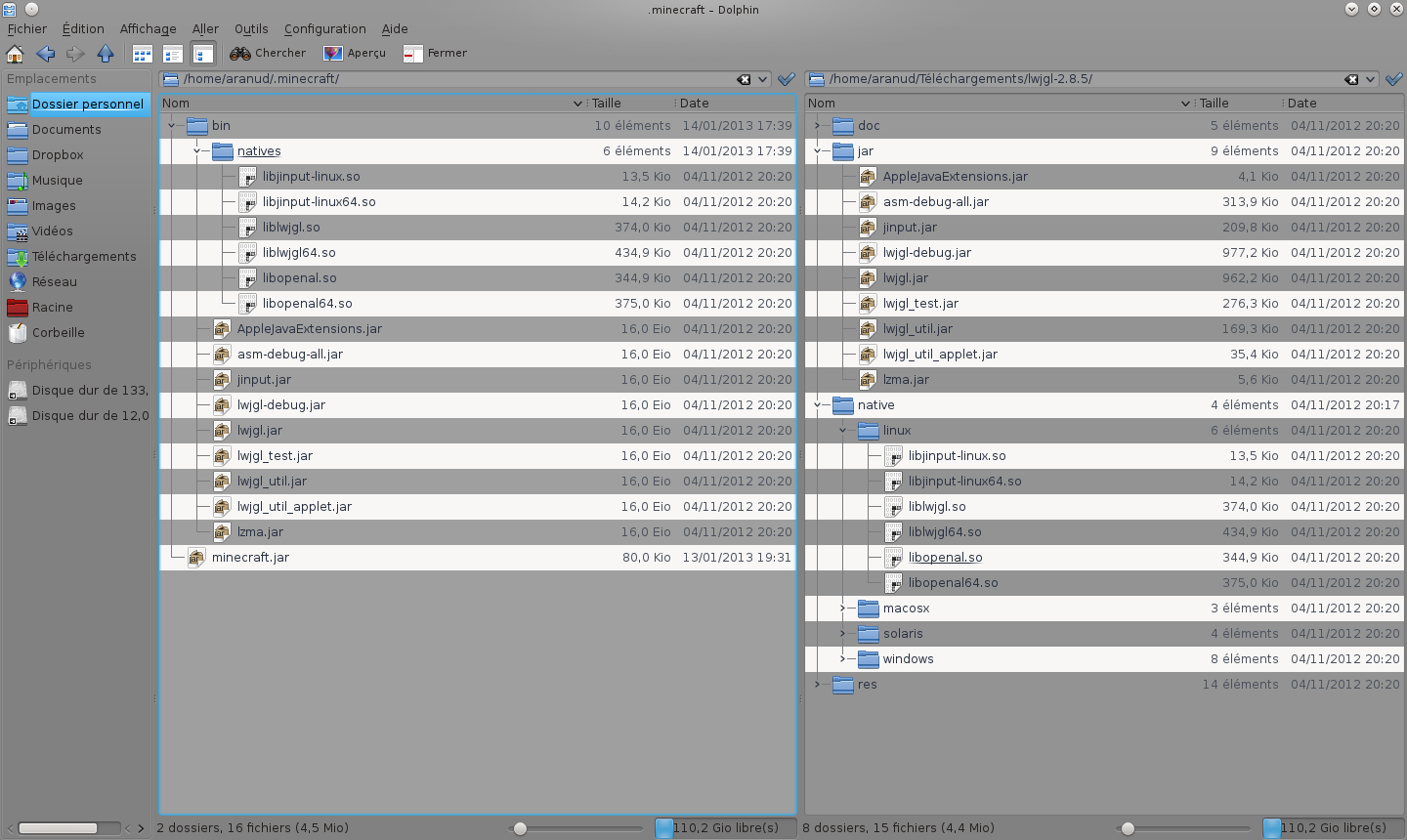This screenshot has height=840, width=1407.
Task: Confirm left location bar path
Action: (787, 79)
